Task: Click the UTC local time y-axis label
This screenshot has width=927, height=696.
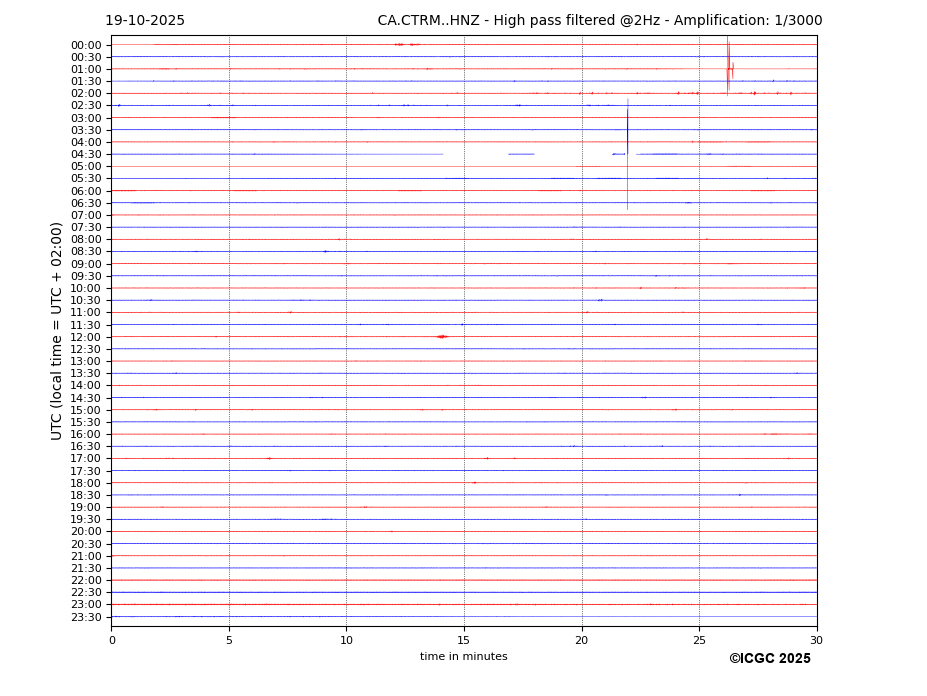Action: coord(58,330)
